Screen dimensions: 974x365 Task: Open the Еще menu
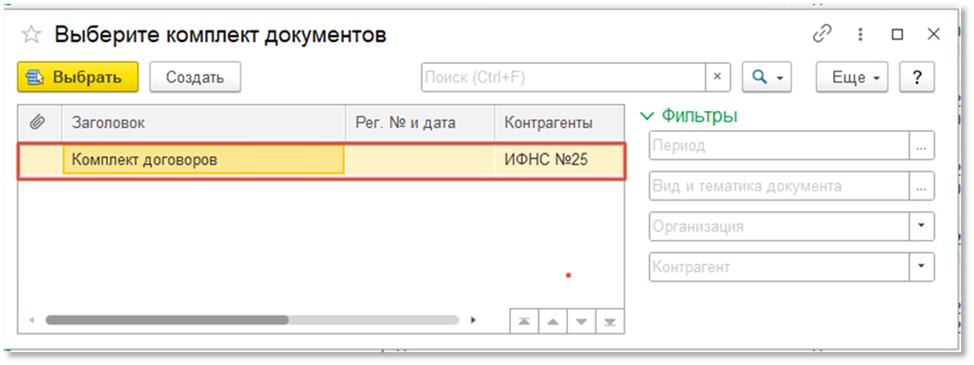click(x=852, y=78)
